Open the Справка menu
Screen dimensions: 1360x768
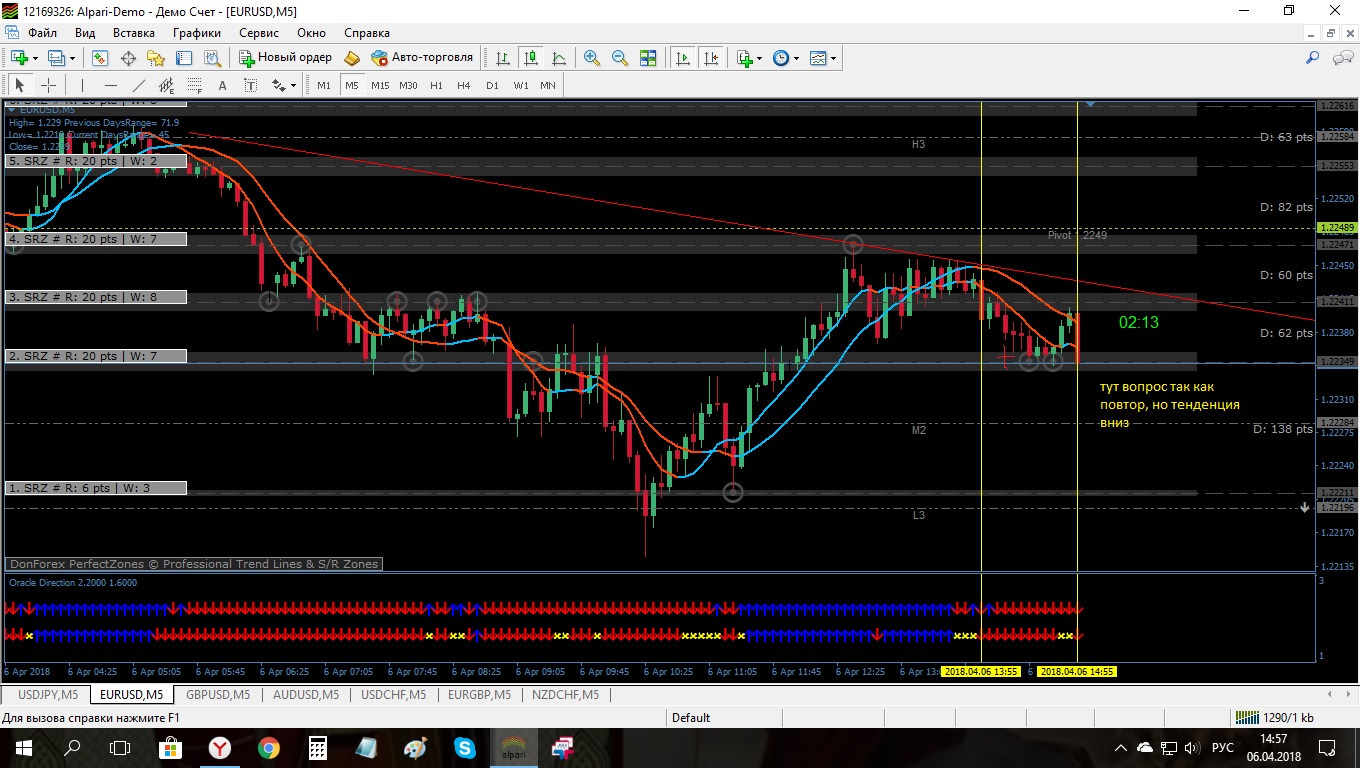click(367, 33)
